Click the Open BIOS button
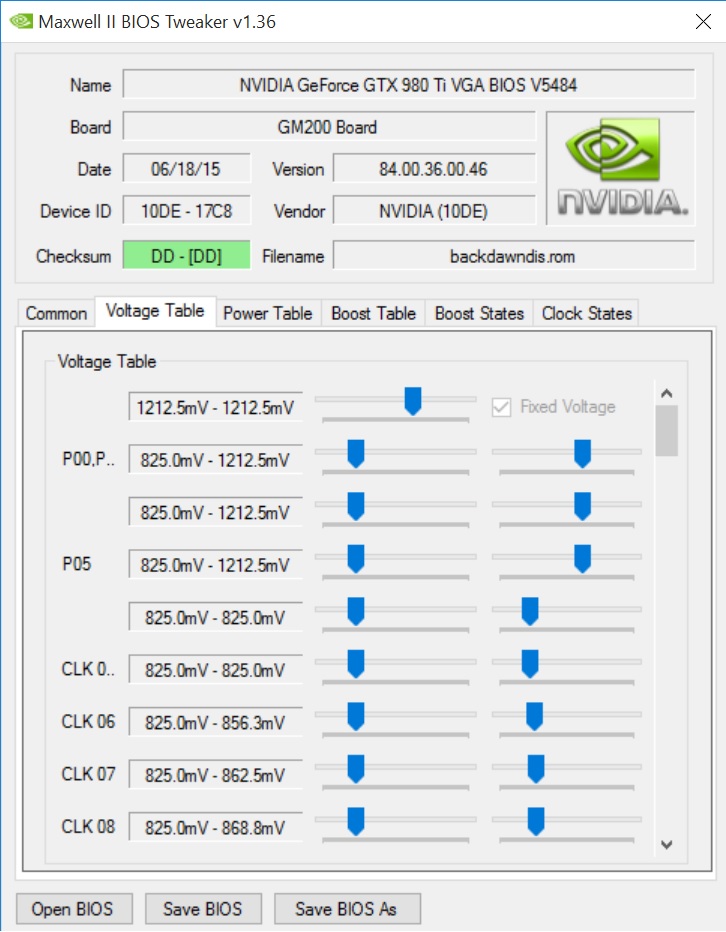The height and width of the screenshot is (932, 726). point(74,909)
